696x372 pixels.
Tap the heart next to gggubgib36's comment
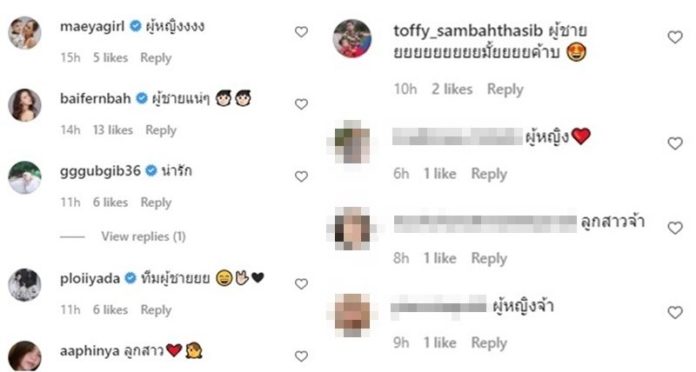coord(301,176)
